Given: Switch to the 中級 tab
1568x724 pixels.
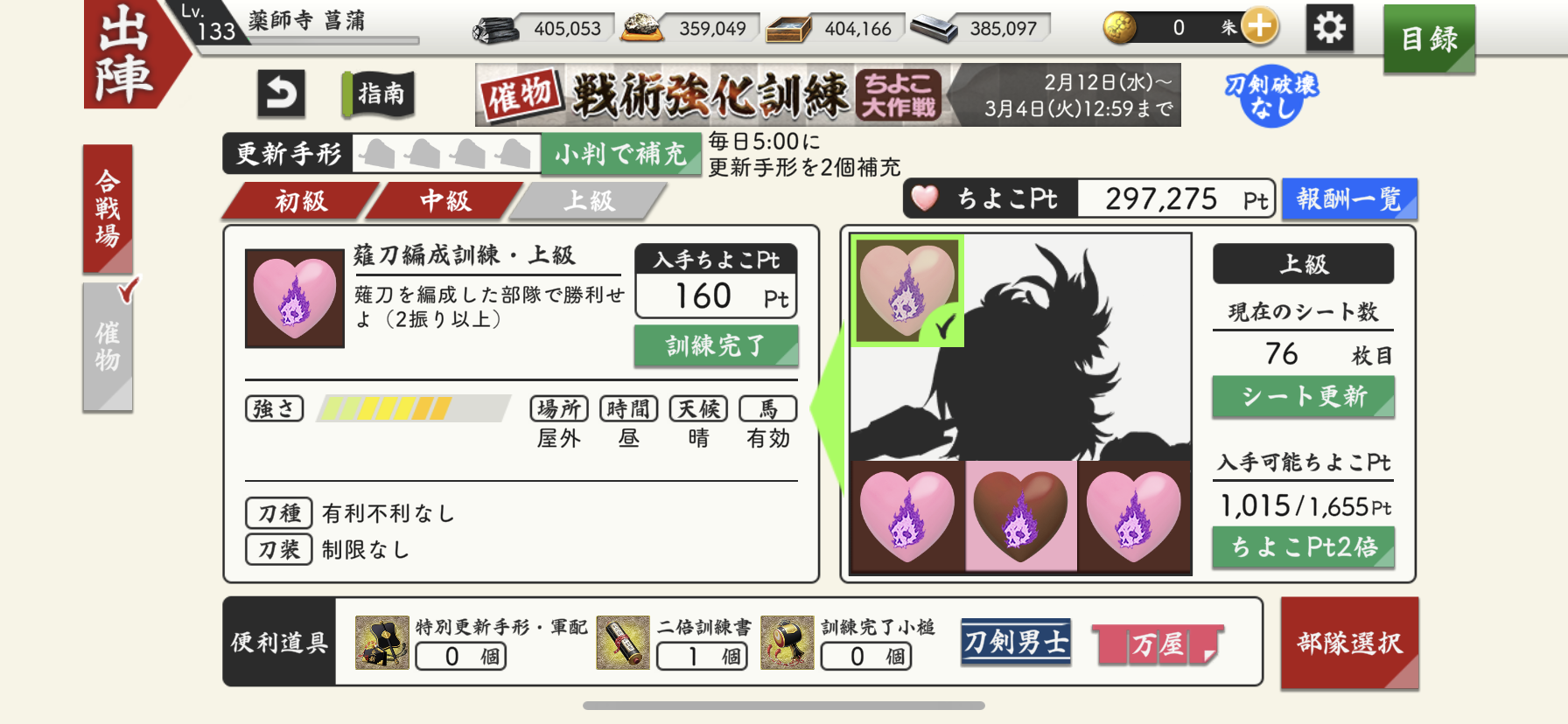Looking at the screenshot, I should click(x=445, y=201).
